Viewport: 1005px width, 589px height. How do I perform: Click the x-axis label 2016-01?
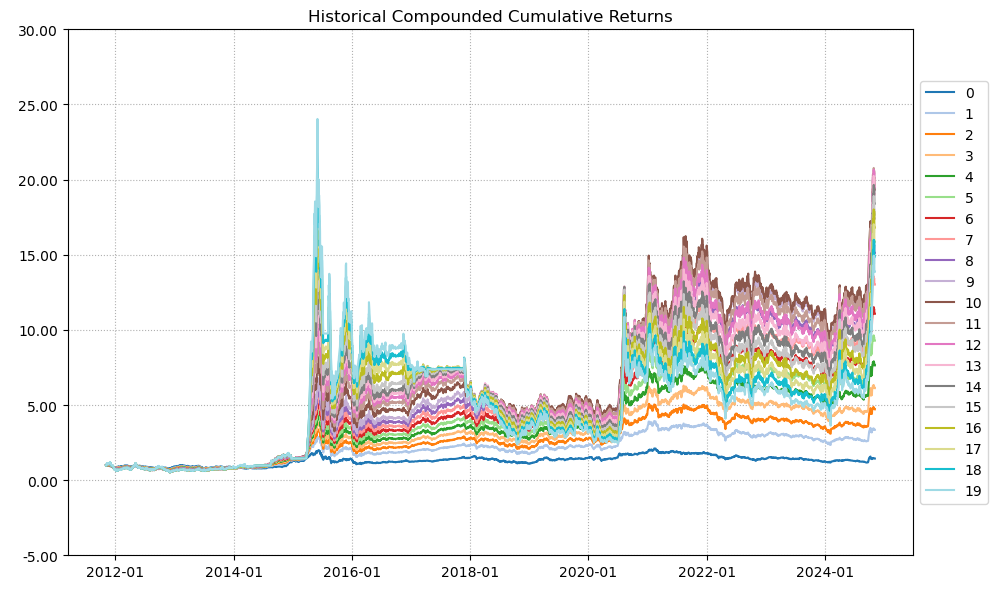point(353,572)
